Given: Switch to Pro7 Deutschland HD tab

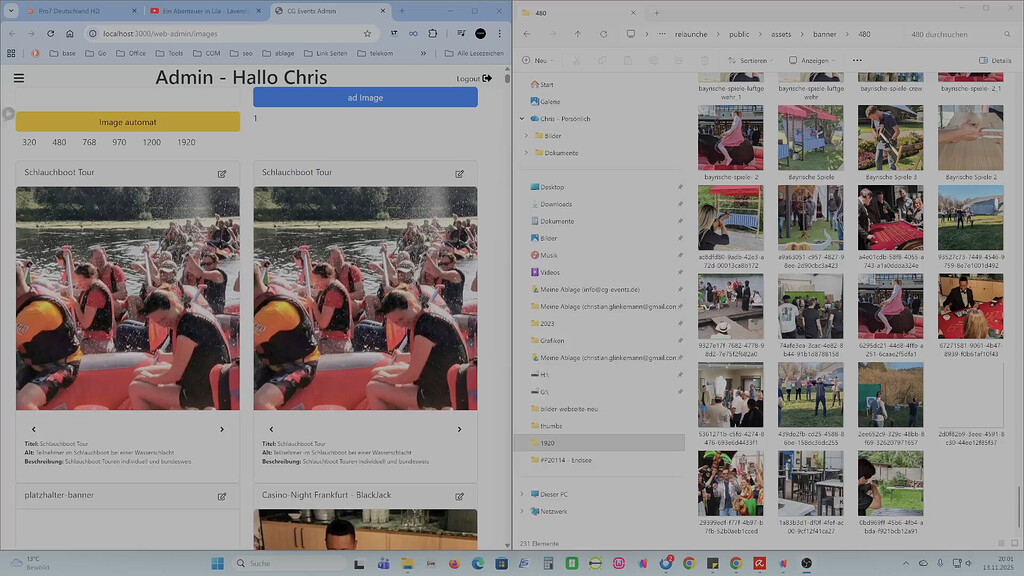Looking at the screenshot, I should pos(82,11).
